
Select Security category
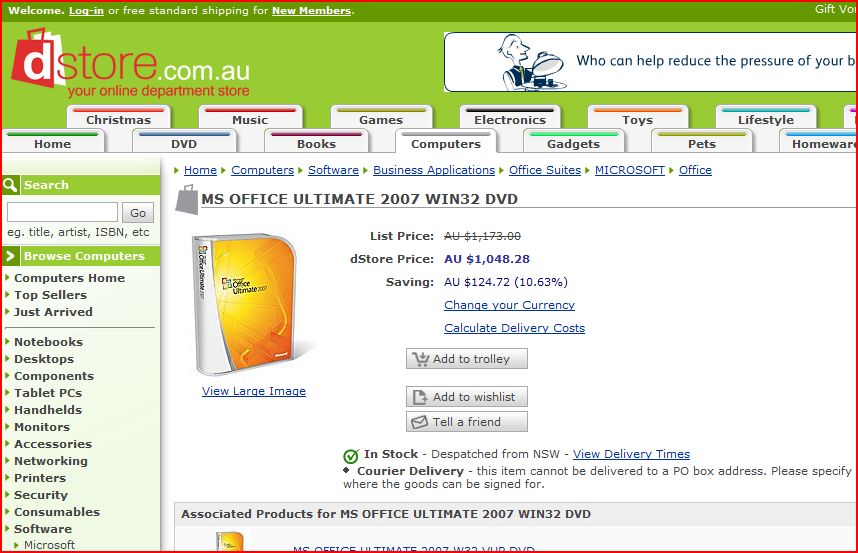41,494
